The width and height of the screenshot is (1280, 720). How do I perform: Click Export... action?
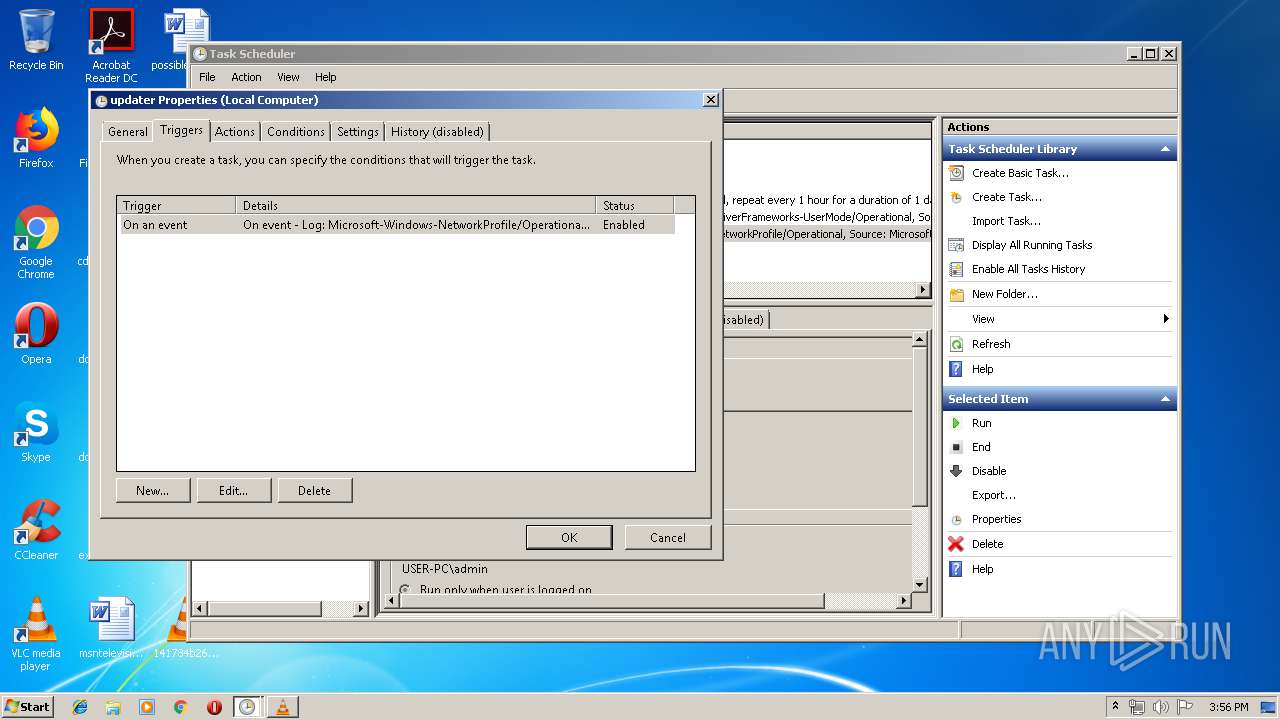[994, 495]
